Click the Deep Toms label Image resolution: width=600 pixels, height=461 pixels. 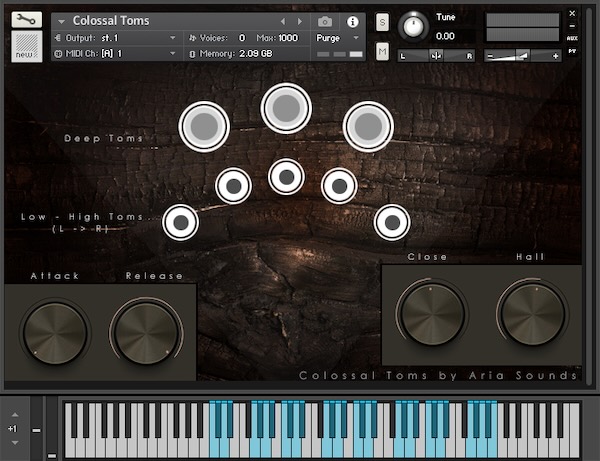(103, 138)
